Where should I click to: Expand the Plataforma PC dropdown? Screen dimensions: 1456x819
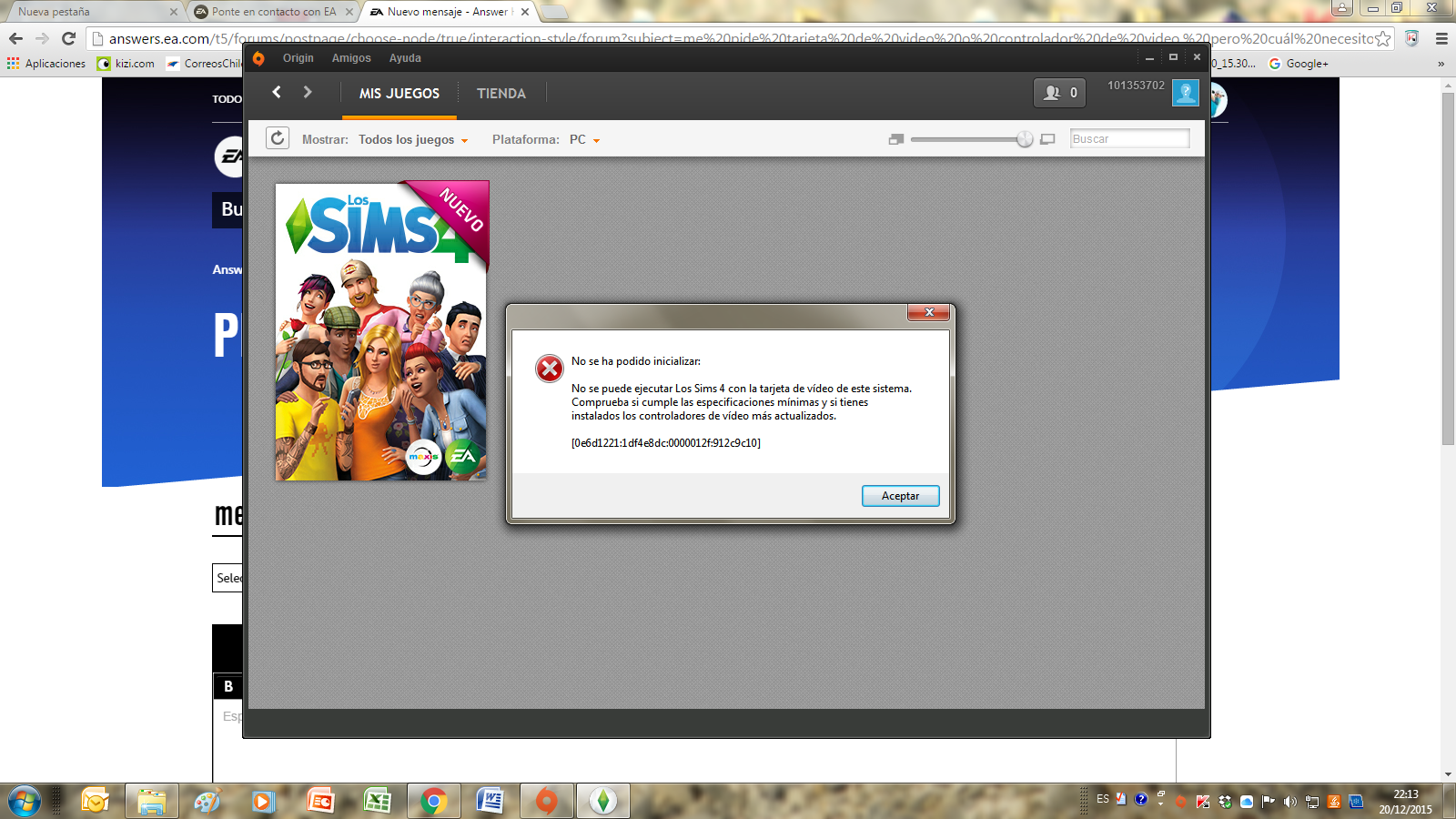(x=585, y=139)
